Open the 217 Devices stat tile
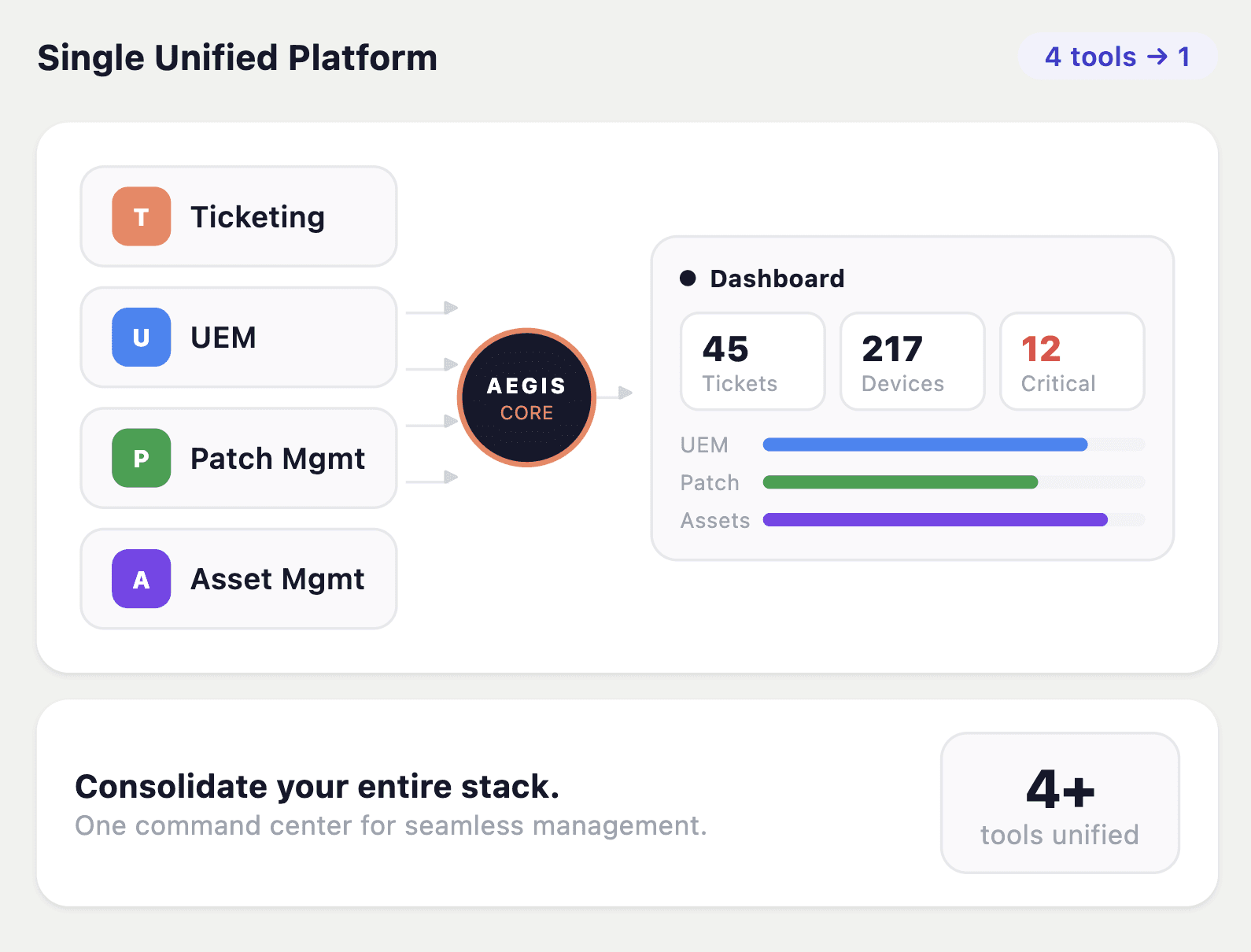 pyautogui.click(x=912, y=362)
